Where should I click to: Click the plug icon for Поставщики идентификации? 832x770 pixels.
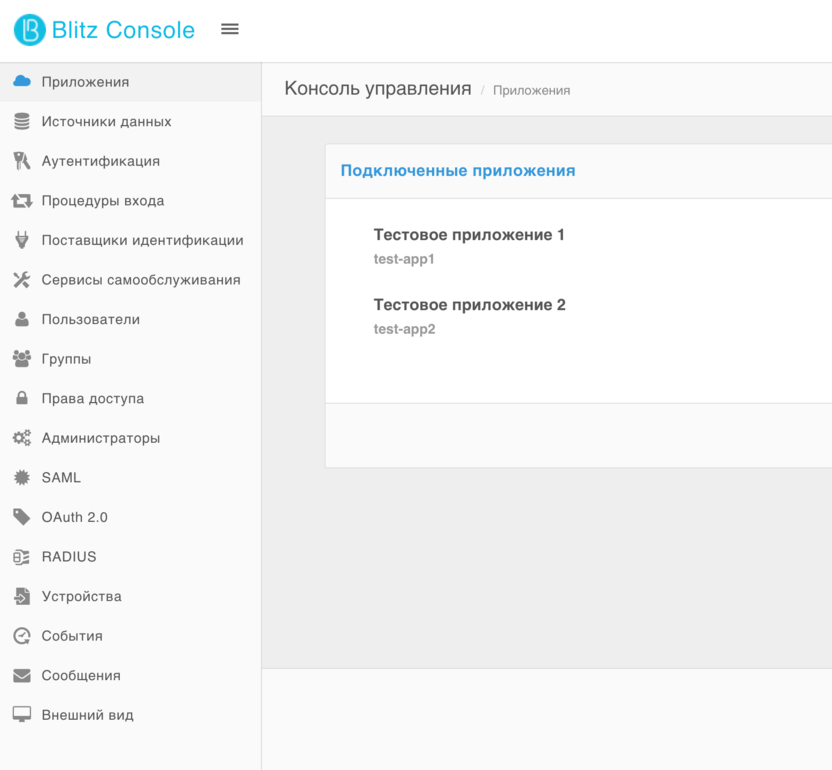[22, 240]
